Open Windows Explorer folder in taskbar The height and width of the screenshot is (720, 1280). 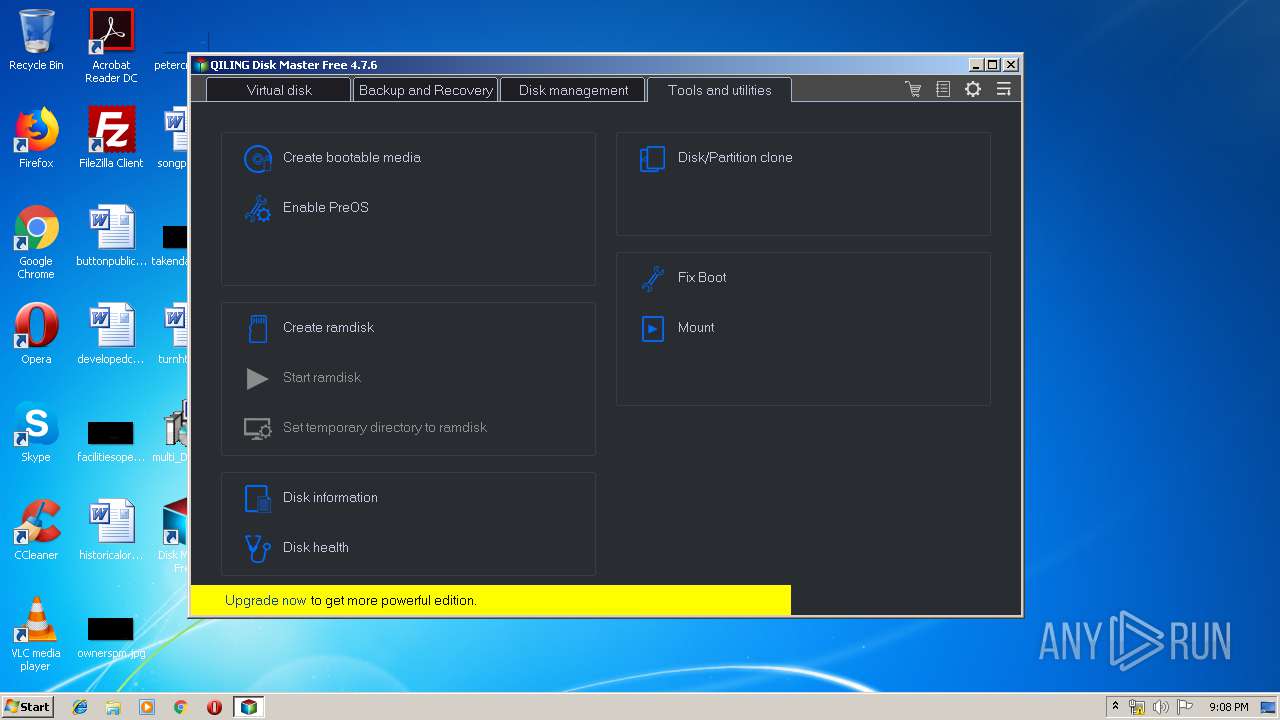pyautogui.click(x=113, y=707)
